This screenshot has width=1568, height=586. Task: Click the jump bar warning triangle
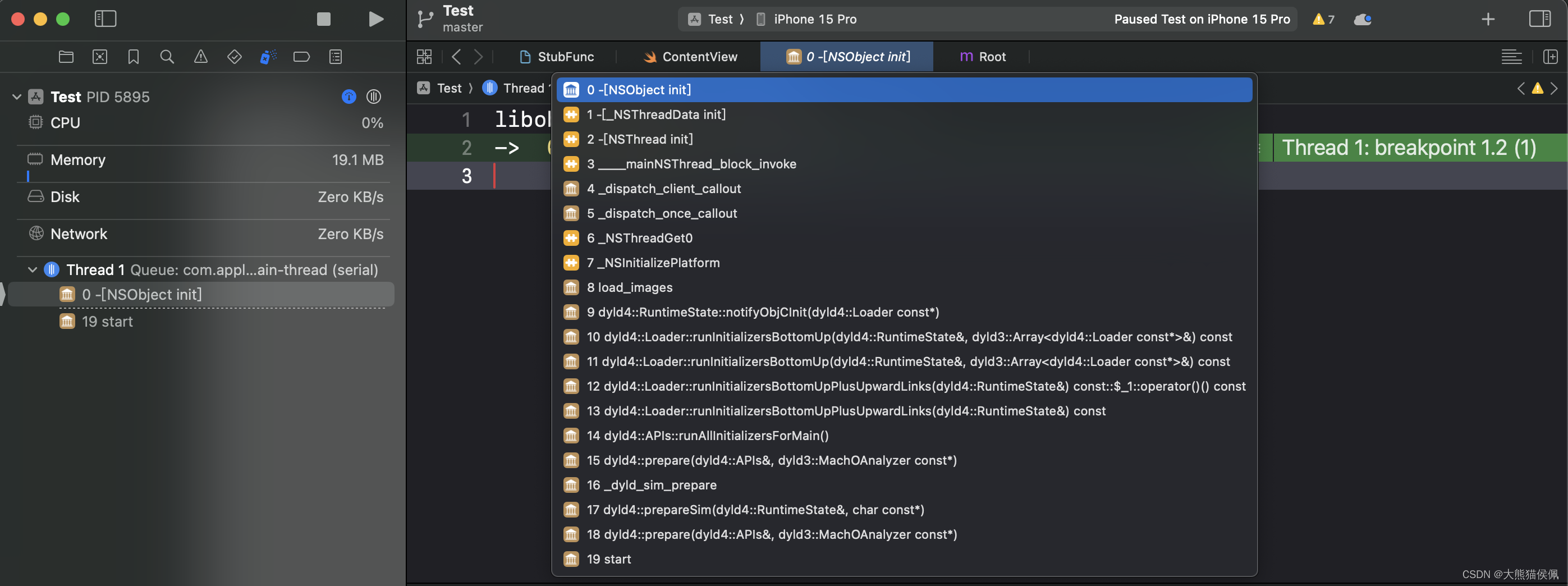(1538, 88)
